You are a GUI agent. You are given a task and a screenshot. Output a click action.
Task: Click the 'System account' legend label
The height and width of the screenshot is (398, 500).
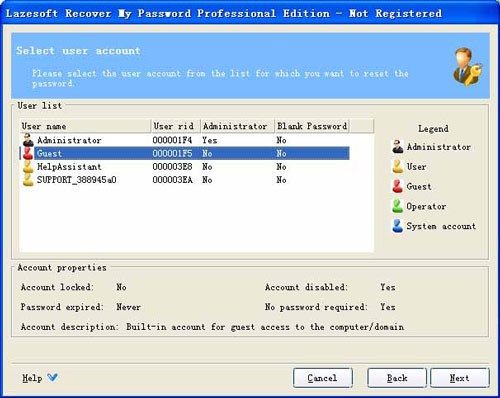tap(441, 226)
